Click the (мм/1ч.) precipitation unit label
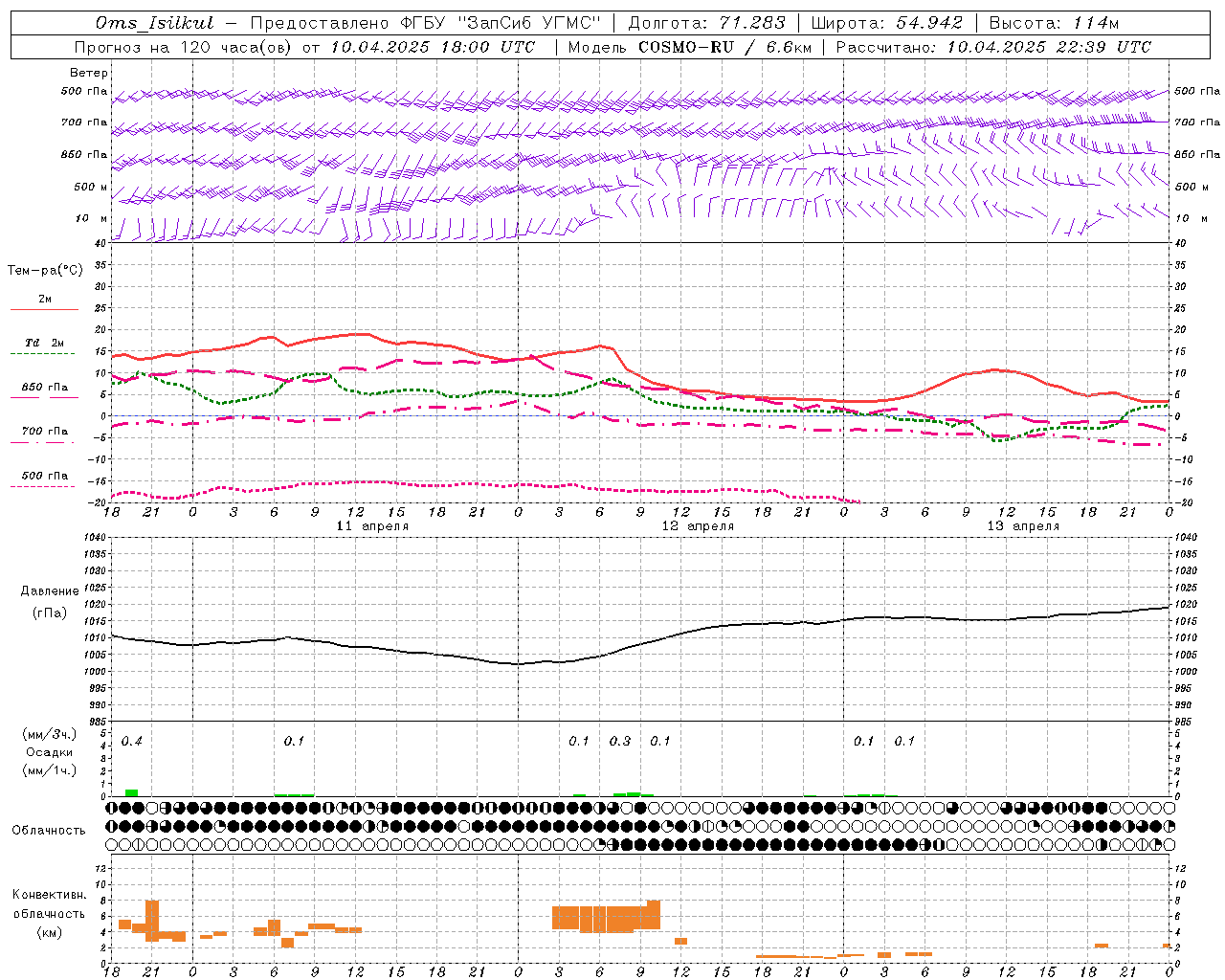 tap(49, 770)
